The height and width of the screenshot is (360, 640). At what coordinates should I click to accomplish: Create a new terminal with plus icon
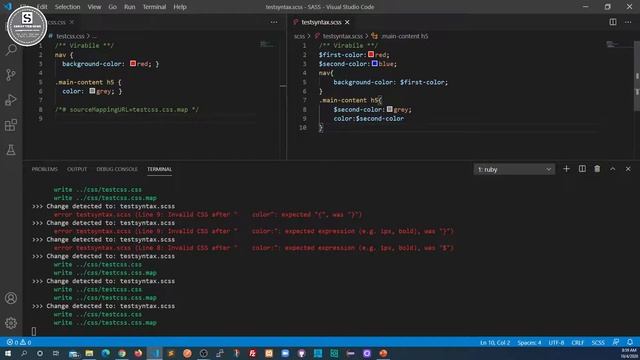pyautogui.click(x=566, y=169)
